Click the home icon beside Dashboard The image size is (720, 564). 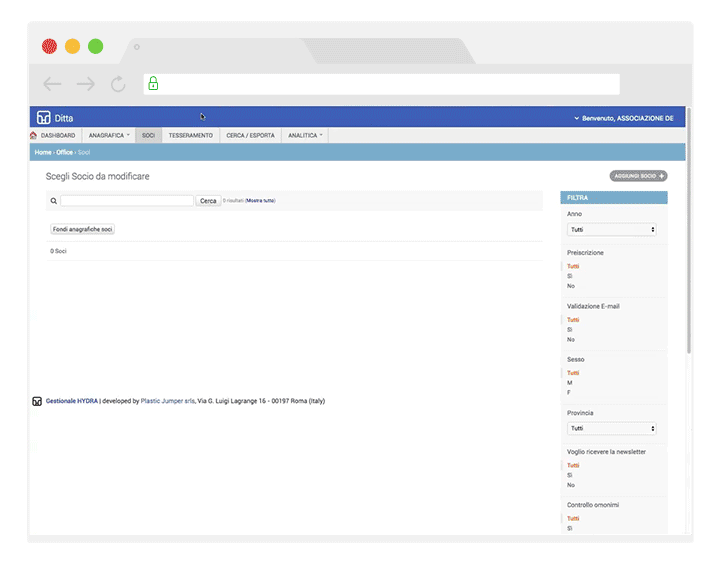(34, 135)
